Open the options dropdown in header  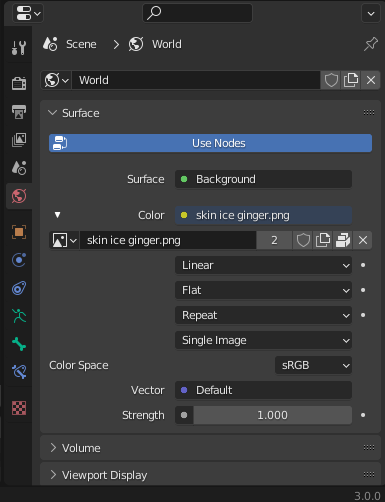click(x=371, y=14)
